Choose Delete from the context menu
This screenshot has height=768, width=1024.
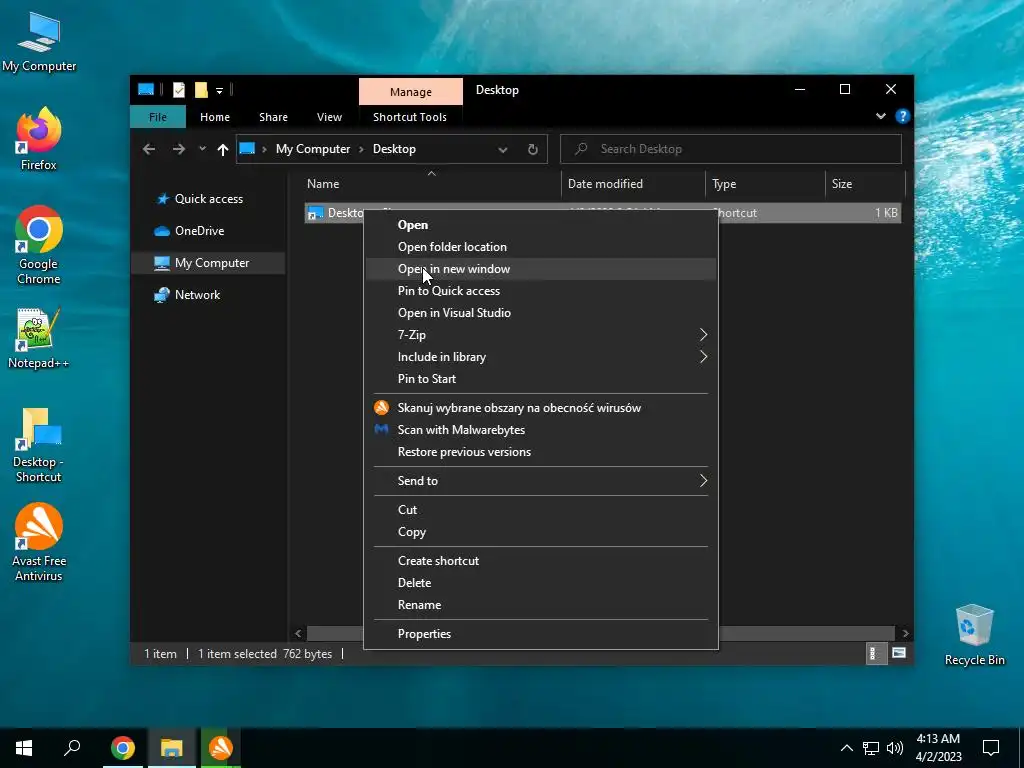coord(541,583)
